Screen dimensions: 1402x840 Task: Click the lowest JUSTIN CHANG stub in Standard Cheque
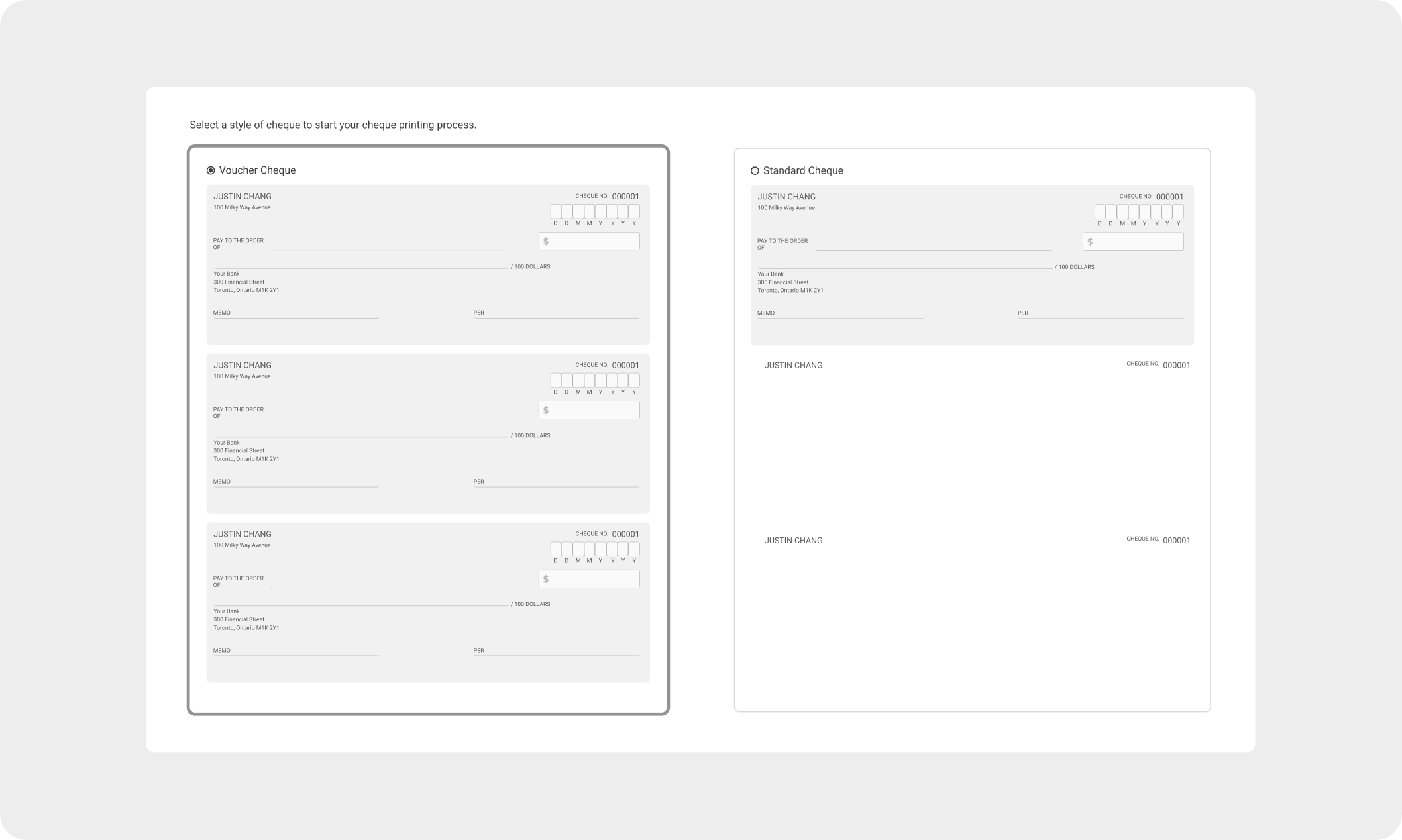pos(793,541)
